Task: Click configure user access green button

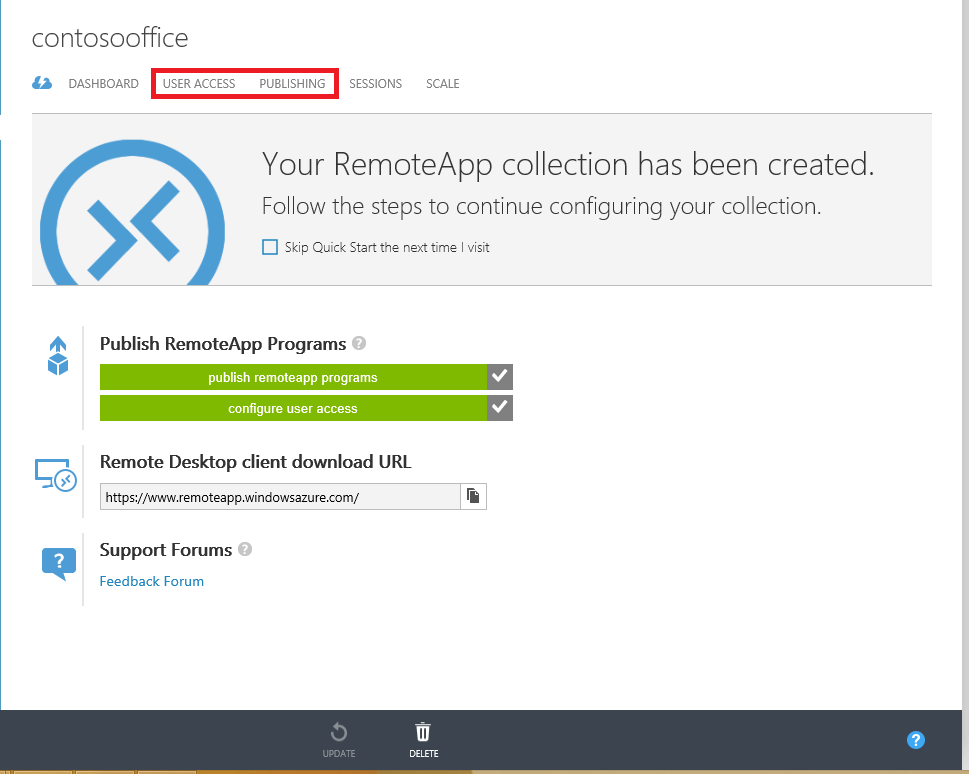Action: pos(293,408)
